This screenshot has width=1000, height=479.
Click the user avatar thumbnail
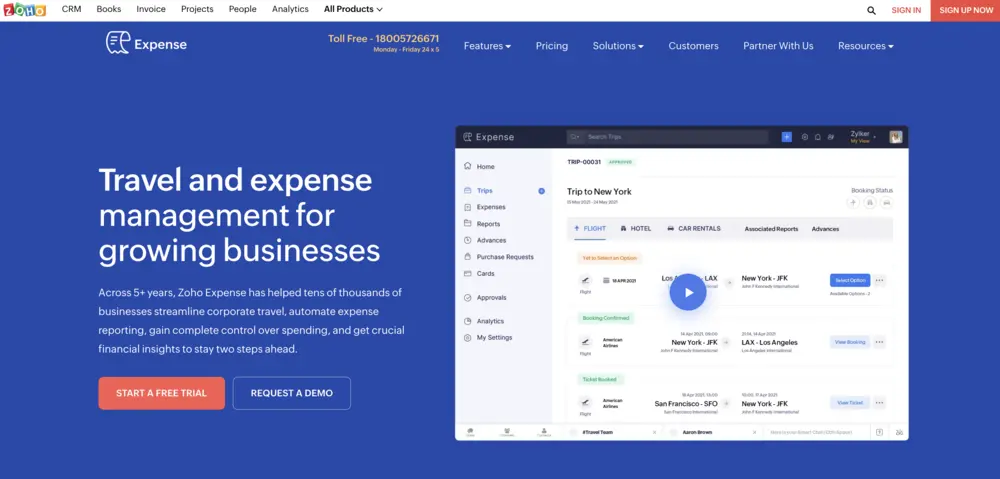[x=895, y=136]
